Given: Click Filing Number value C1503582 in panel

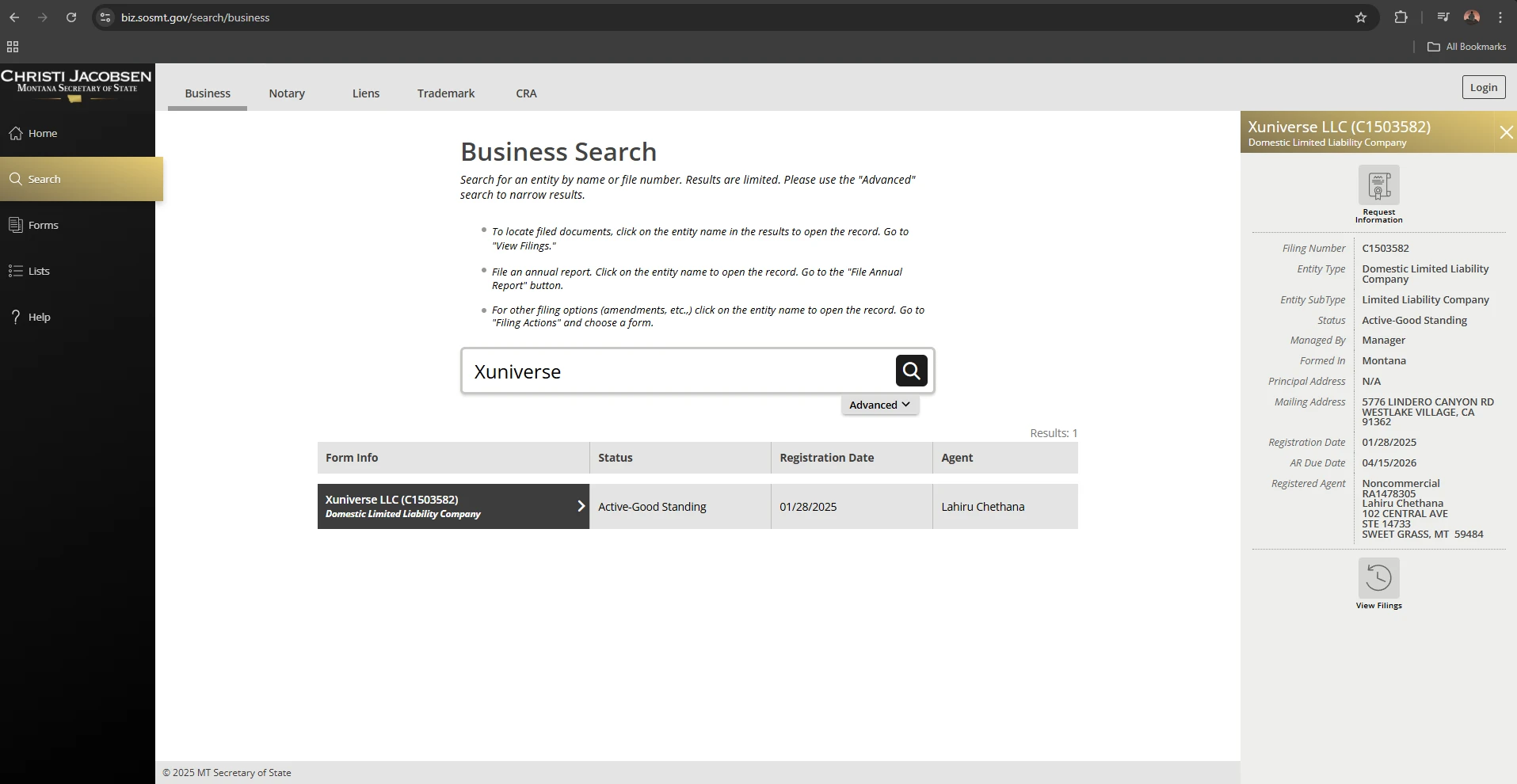Looking at the screenshot, I should [x=1386, y=248].
